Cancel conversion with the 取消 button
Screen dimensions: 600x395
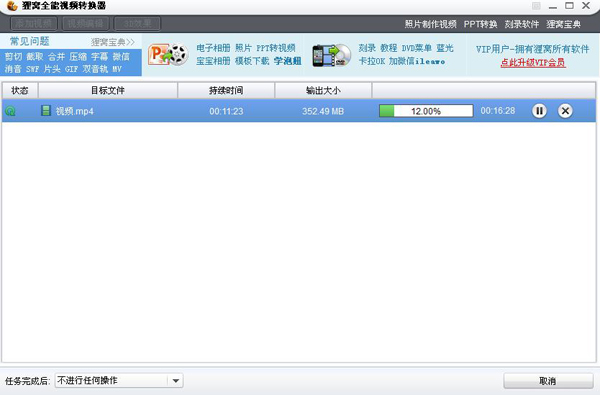548,381
